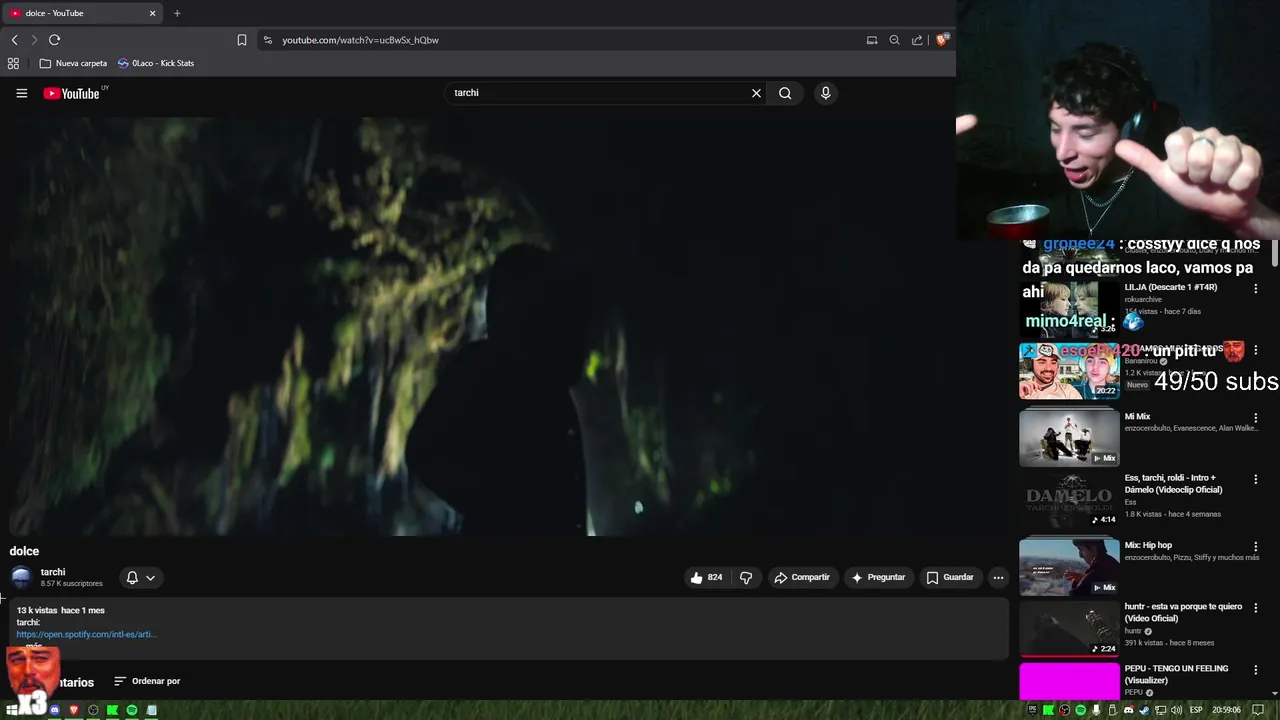
Task: Open Mi Mix playlist thumbnail
Action: point(1069,437)
